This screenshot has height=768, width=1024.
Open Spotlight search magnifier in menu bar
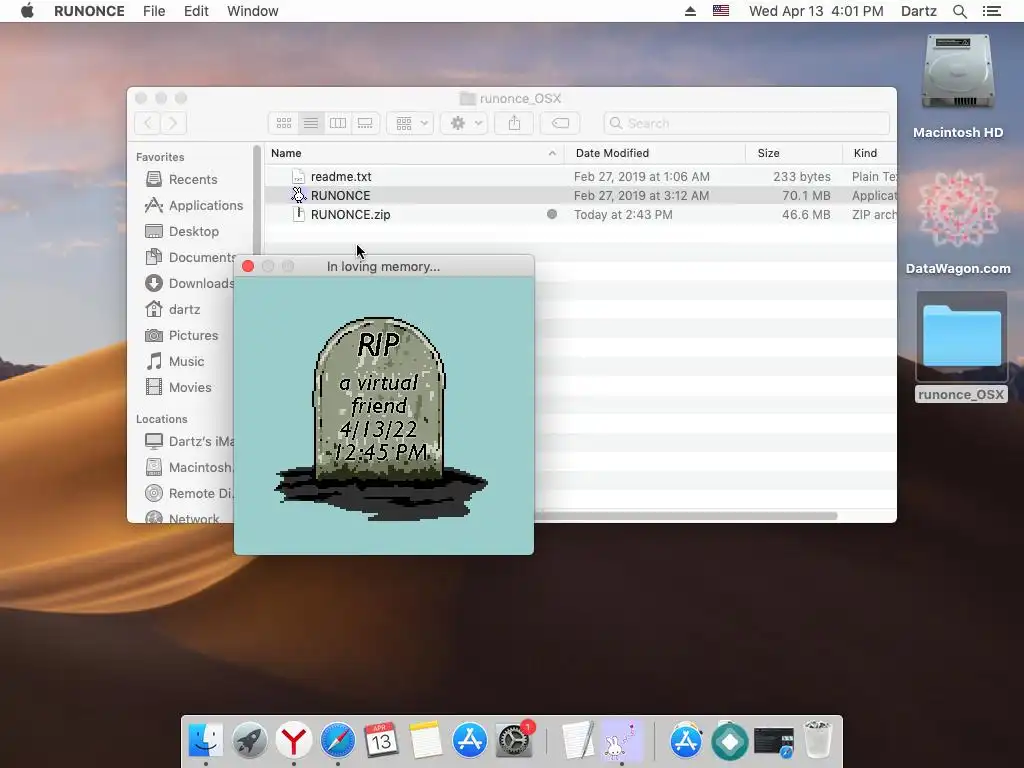(x=959, y=11)
